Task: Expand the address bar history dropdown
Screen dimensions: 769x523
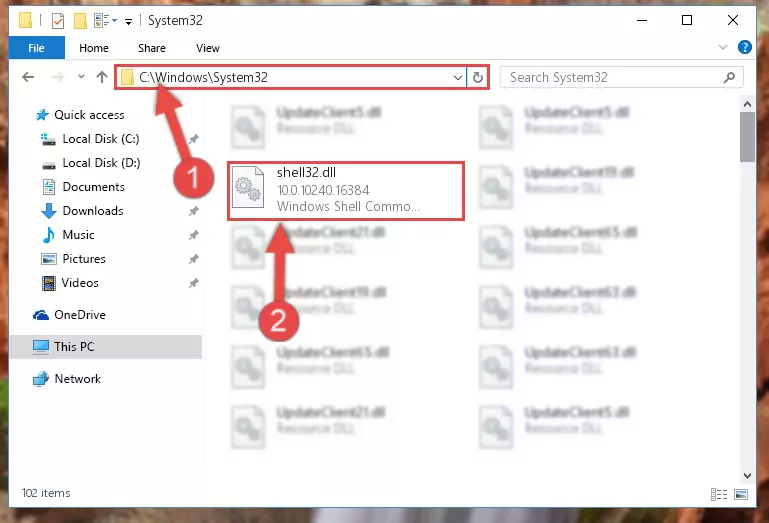Action: point(458,78)
